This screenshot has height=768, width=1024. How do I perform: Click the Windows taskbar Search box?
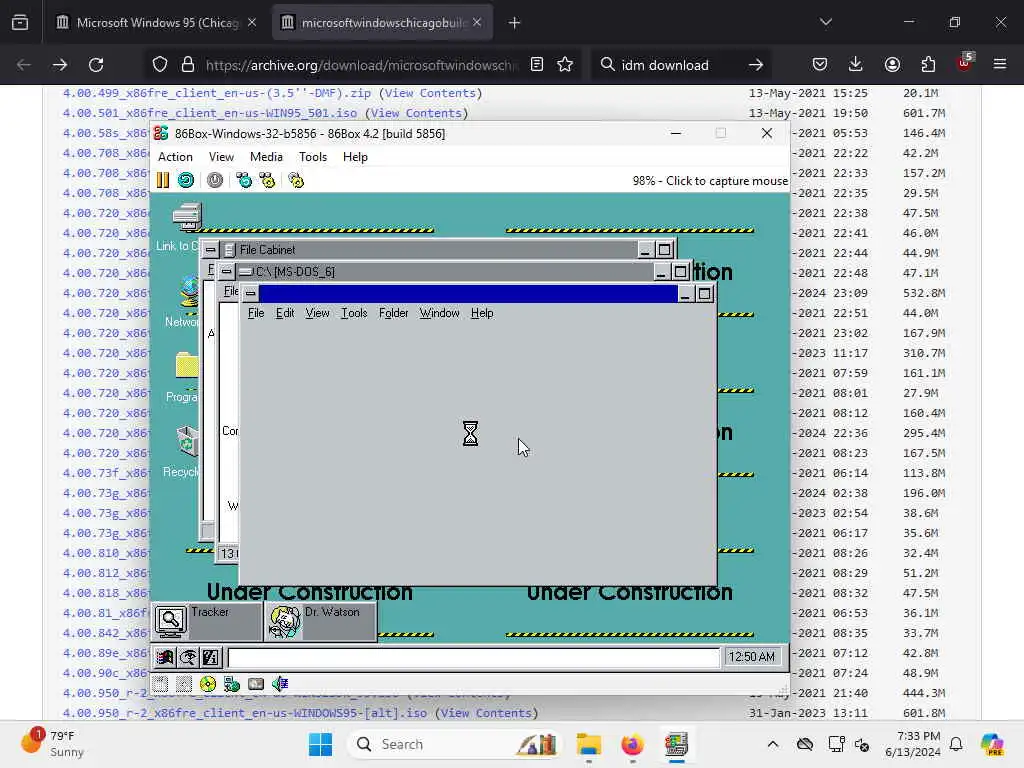pyautogui.click(x=455, y=744)
